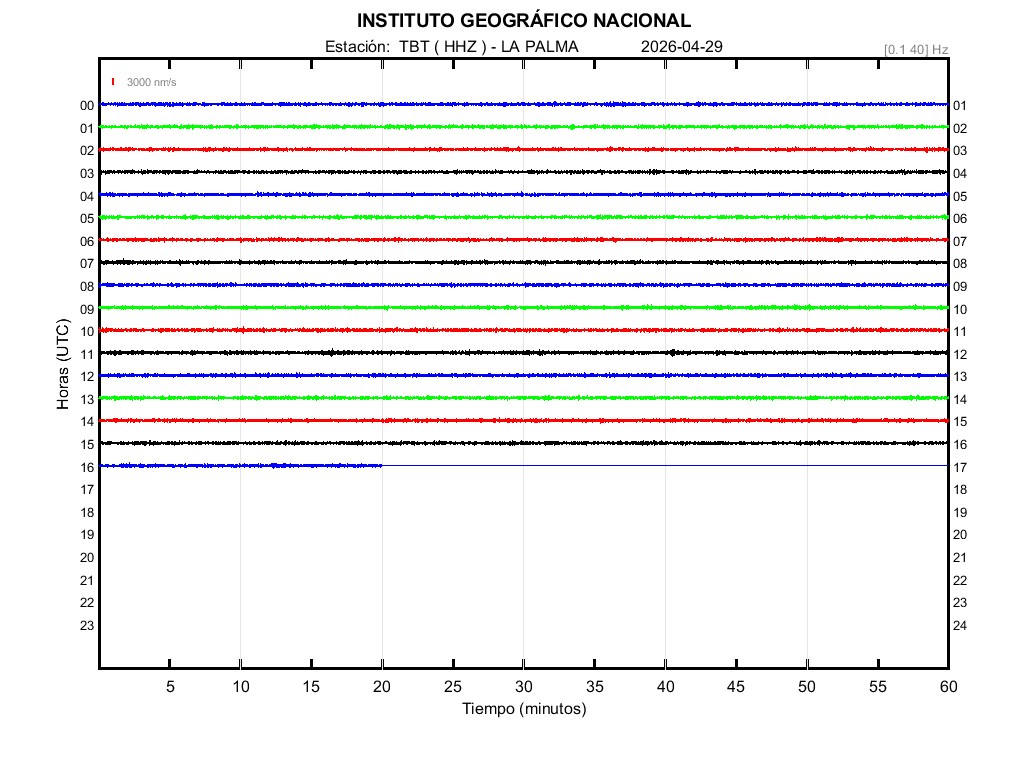Click hour label 23 on the left axis

tap(87, 626)
